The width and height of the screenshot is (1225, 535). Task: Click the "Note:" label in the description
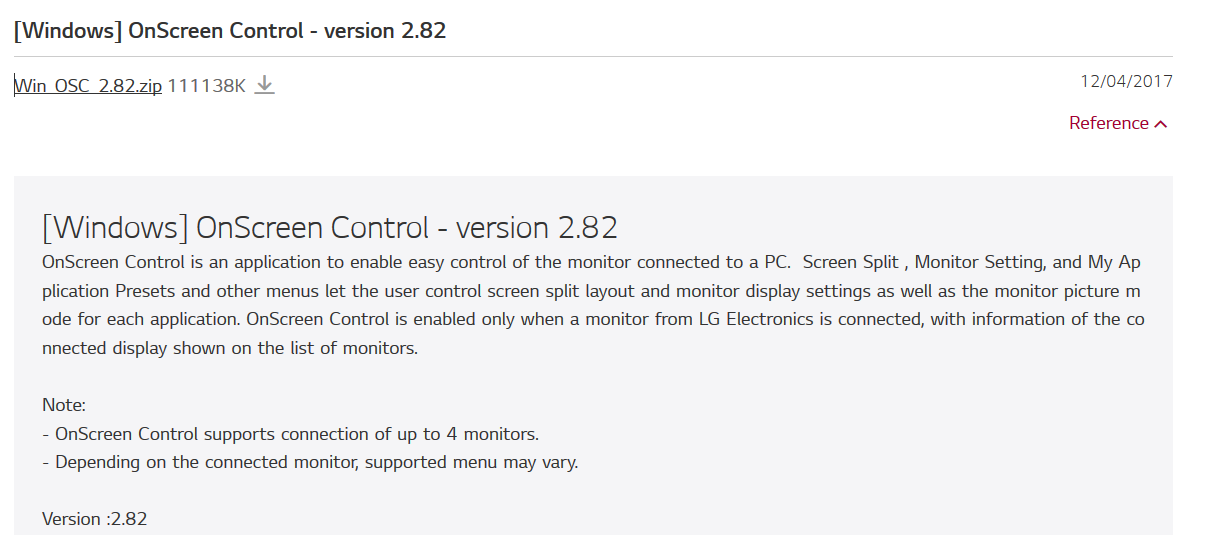coord(64,405)
